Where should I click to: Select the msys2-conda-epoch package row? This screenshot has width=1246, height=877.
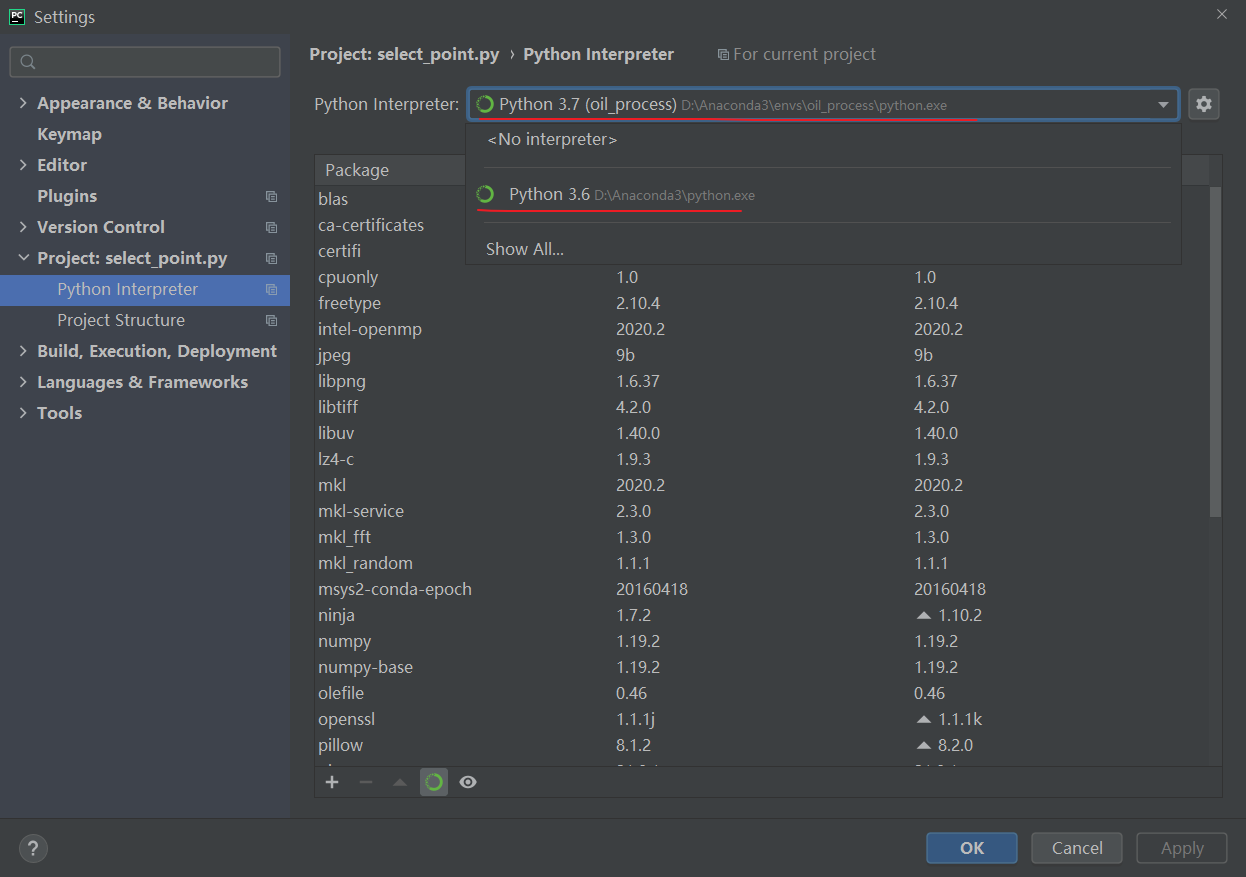(x=762, y=589)
